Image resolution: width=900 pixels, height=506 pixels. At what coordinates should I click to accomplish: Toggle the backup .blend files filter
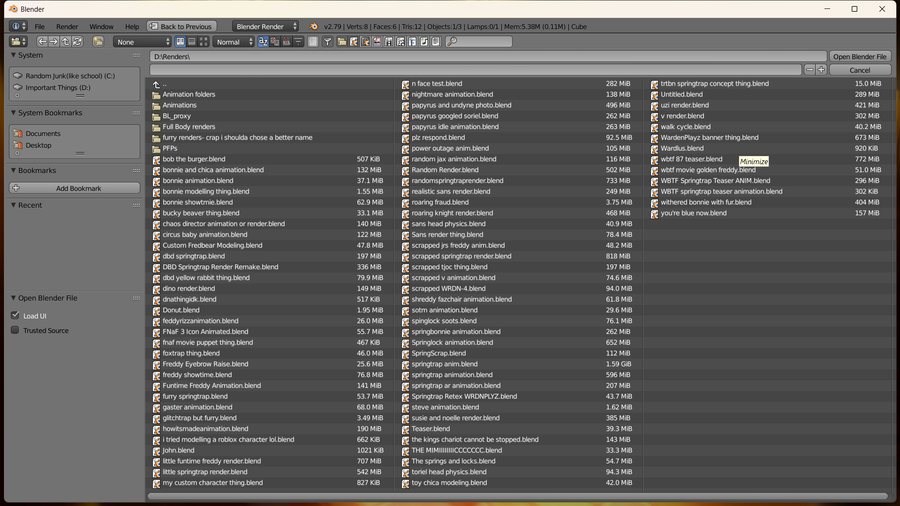tap(365, 42)
